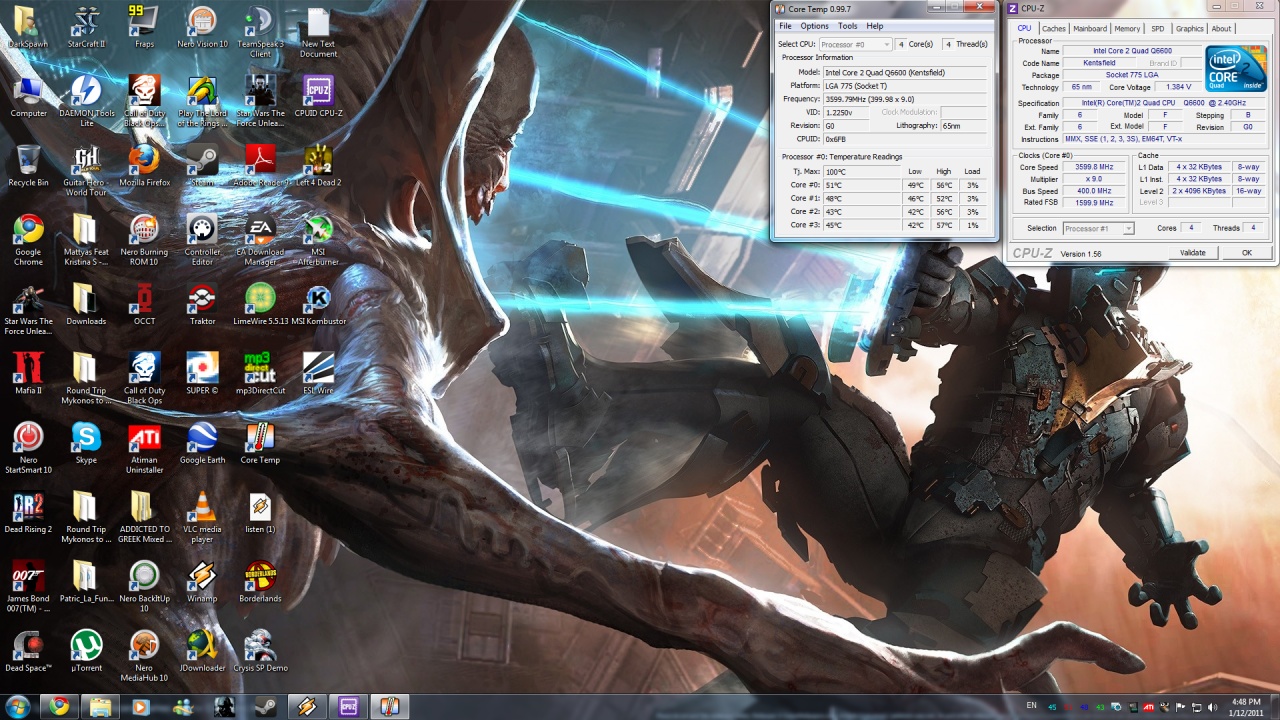Launch Left 4 Dead 2 shortcut
The image size is (1280, 720).
click(318, 166)
